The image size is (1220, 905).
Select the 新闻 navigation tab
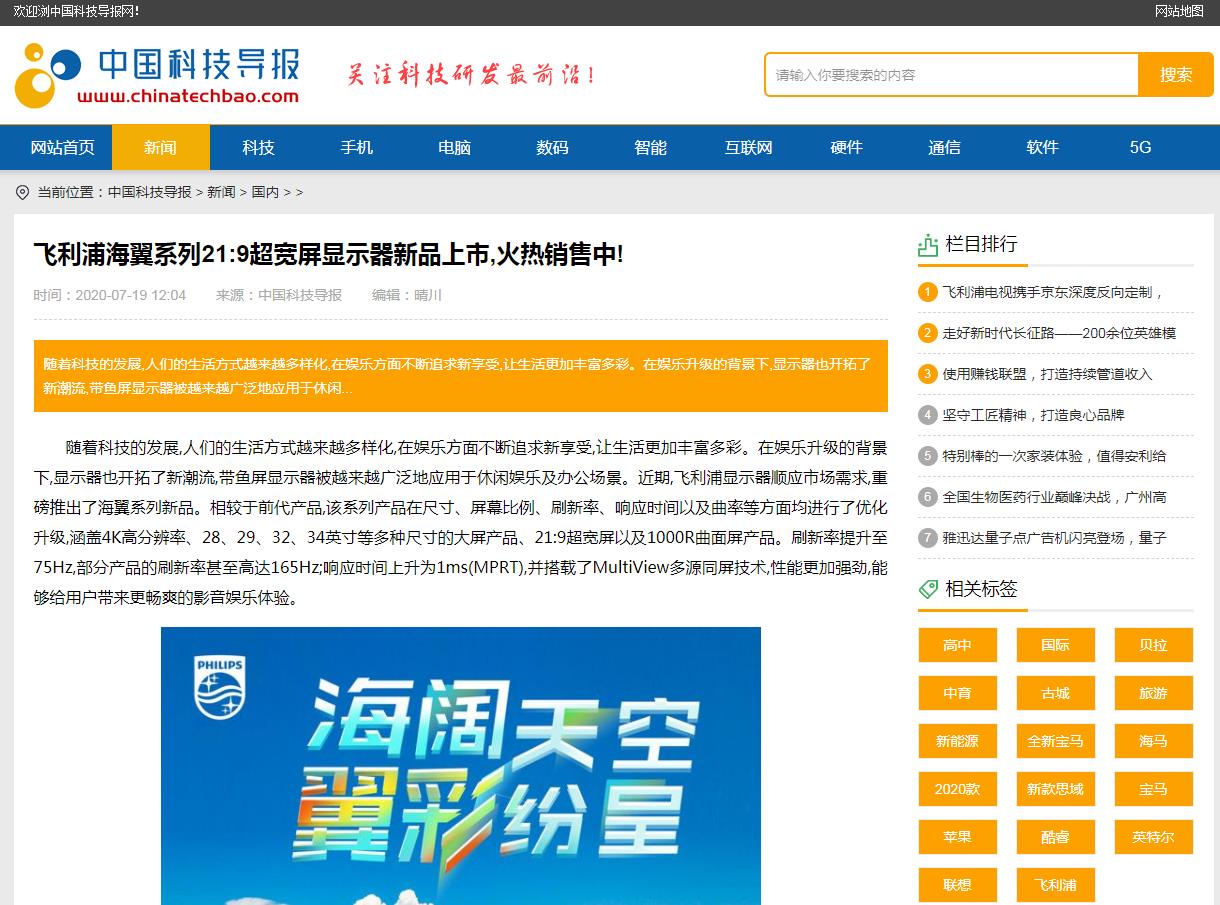pos(161,148)
